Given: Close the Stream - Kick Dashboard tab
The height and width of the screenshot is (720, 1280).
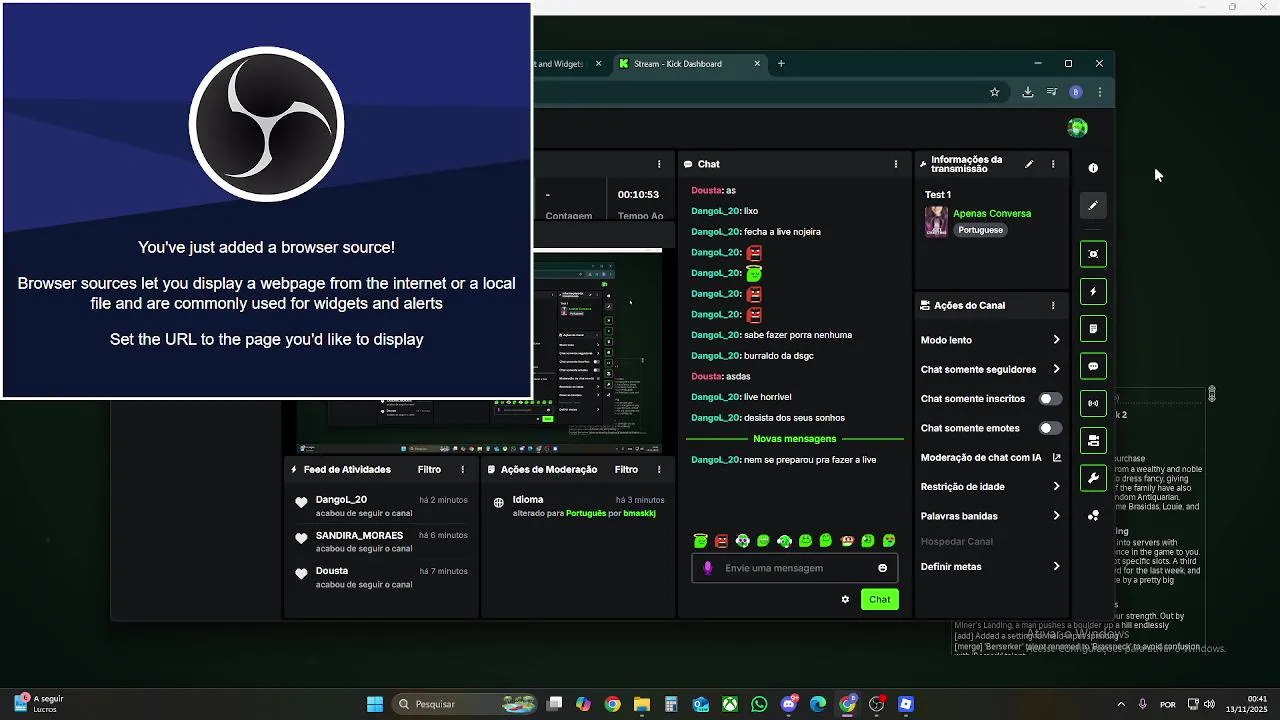Looking at the screenshot, I should point(757,64).
